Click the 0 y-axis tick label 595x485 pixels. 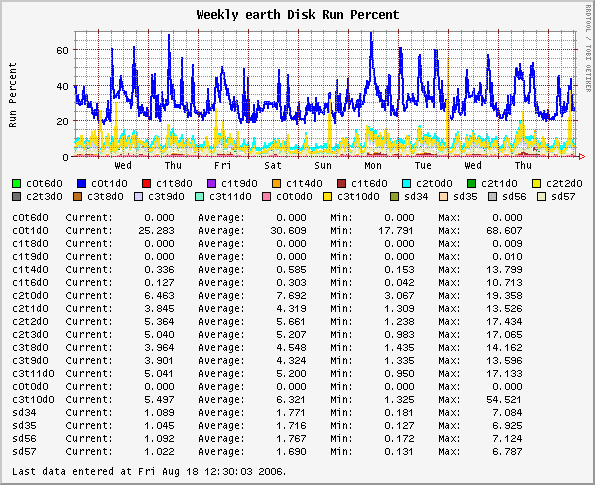click(x=65, y=157)
